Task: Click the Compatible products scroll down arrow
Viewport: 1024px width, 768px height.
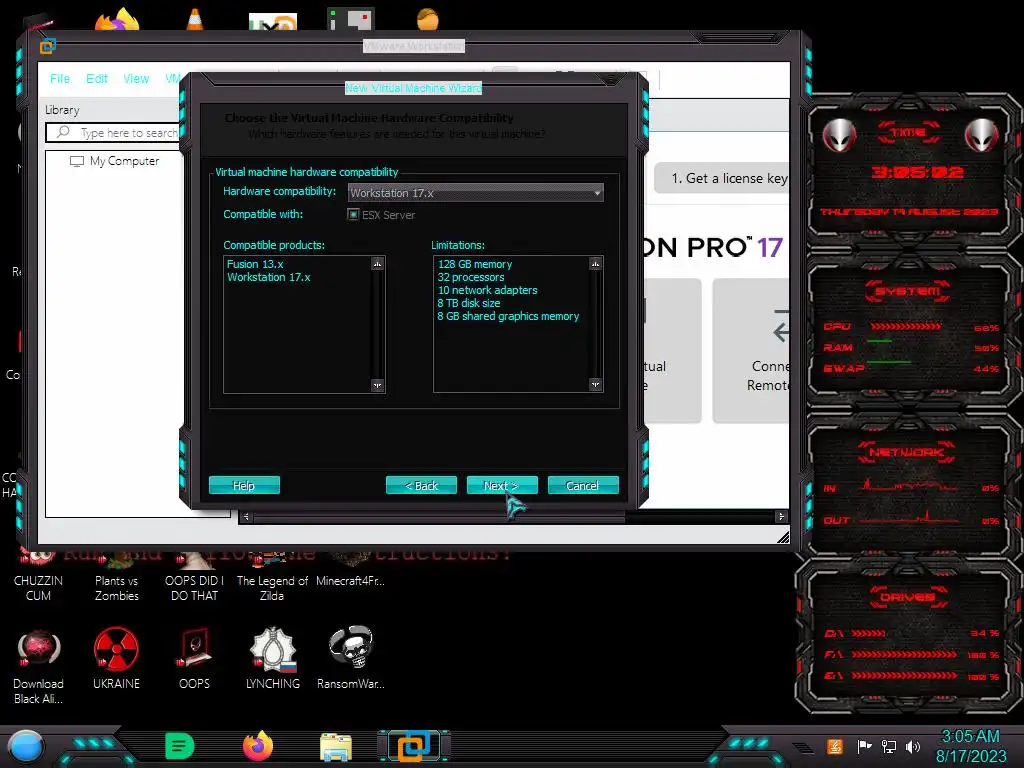Action: click(377, 385)
